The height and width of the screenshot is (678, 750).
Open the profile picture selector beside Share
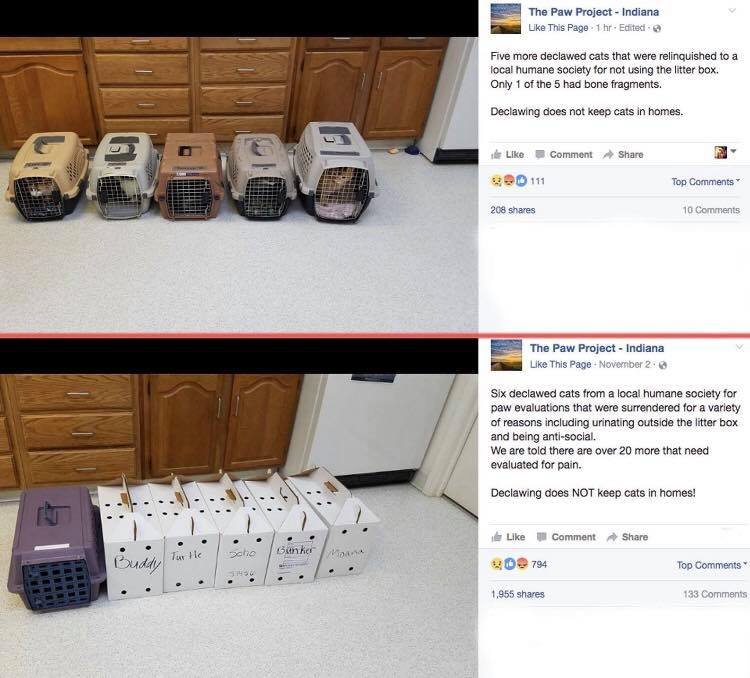coord(725,153)
